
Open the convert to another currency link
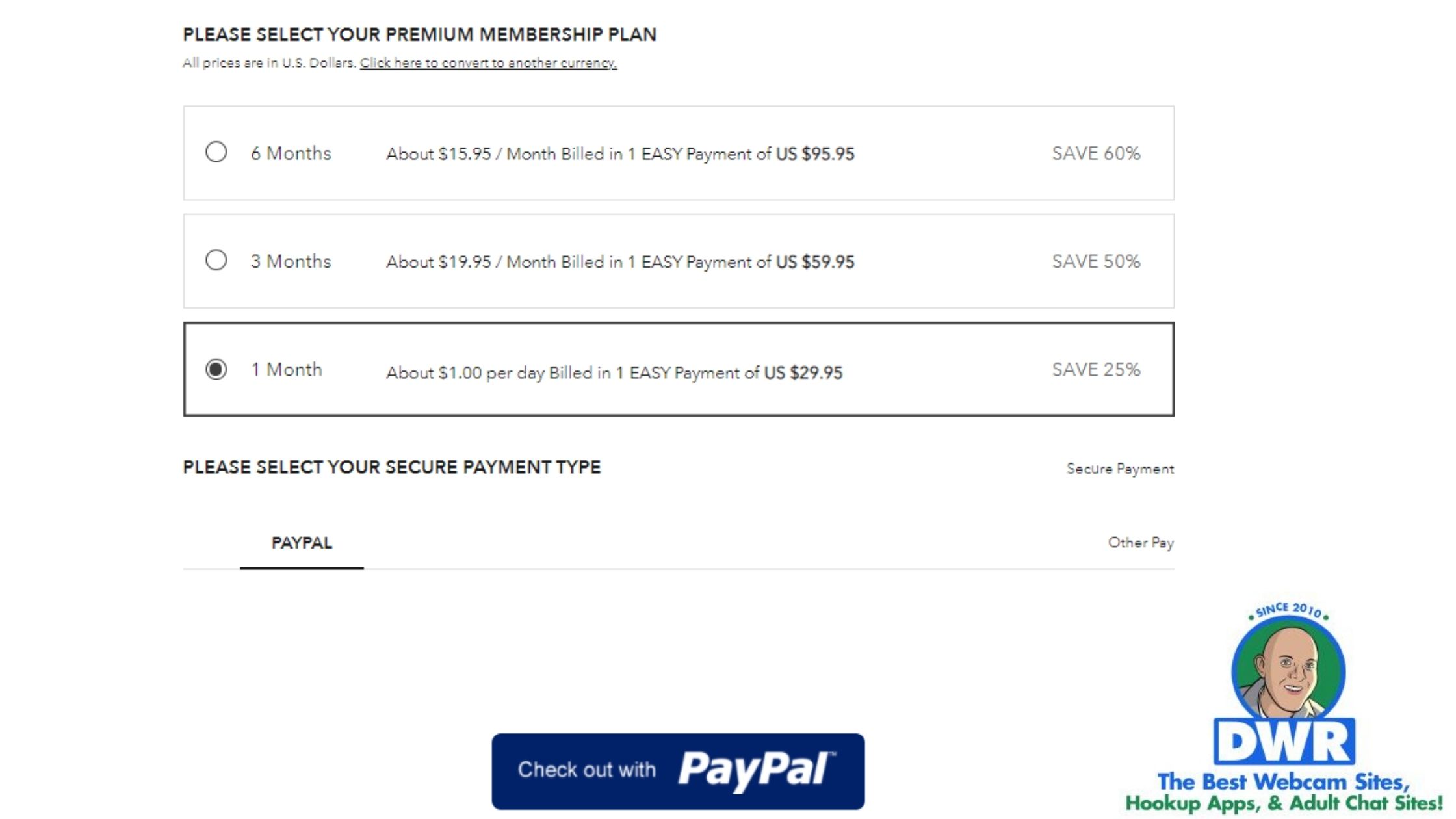pyautogui.click(x=488, y=63)
